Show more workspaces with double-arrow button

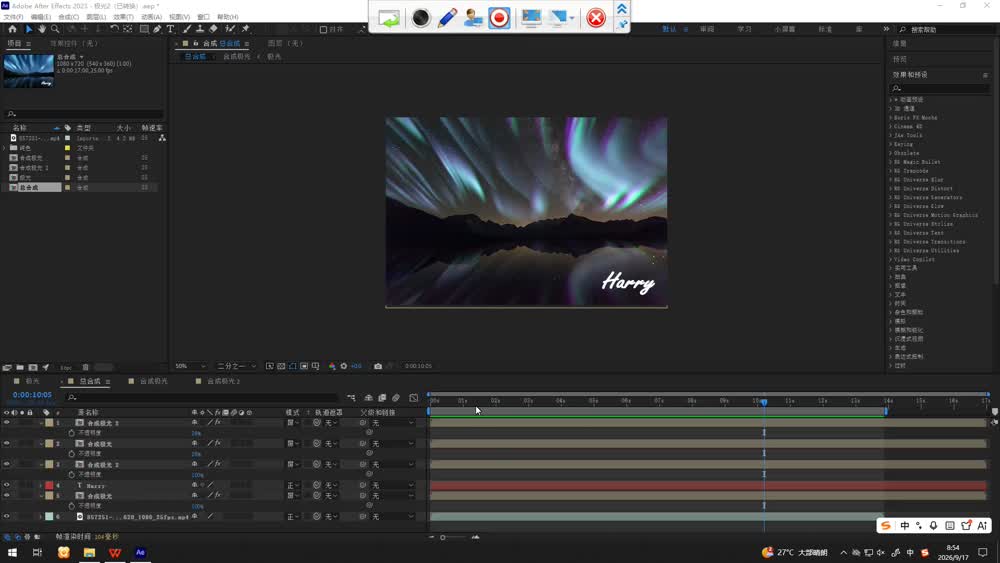coord(886,29)
